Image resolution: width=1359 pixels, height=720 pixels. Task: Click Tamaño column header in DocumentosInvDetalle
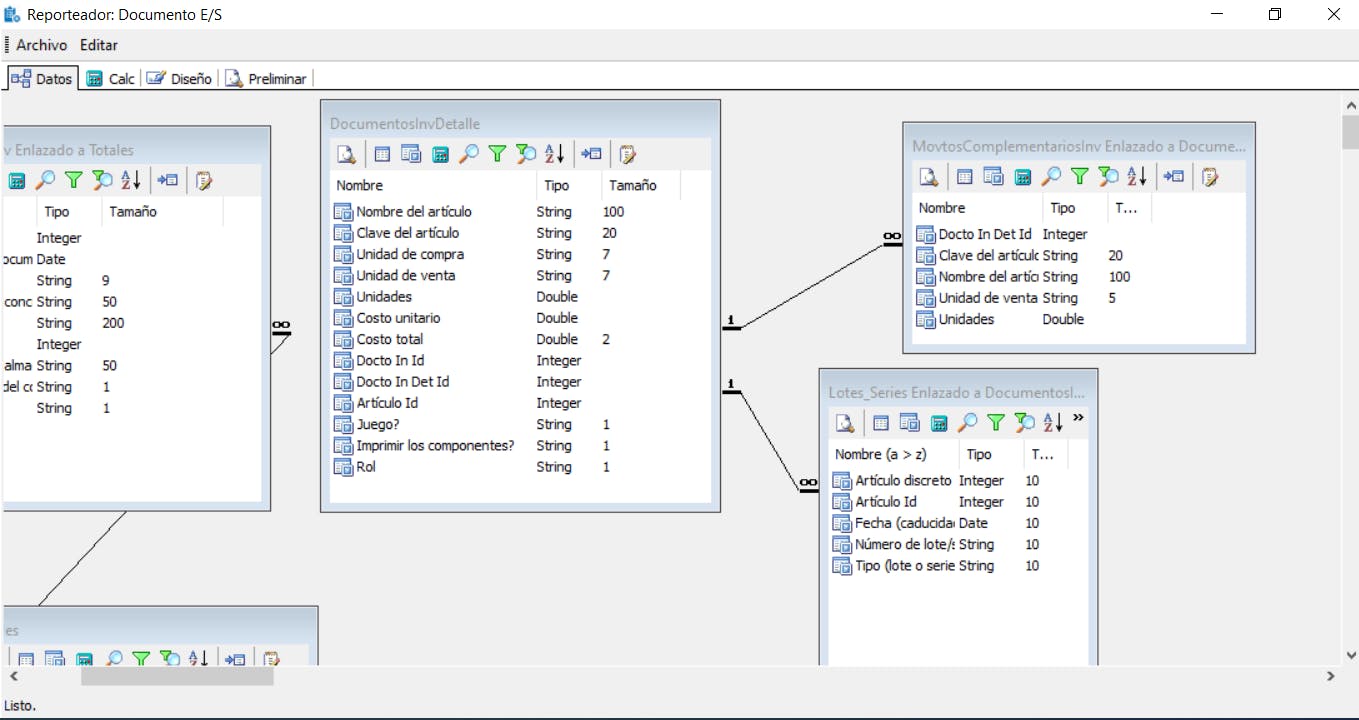point(641,185)
